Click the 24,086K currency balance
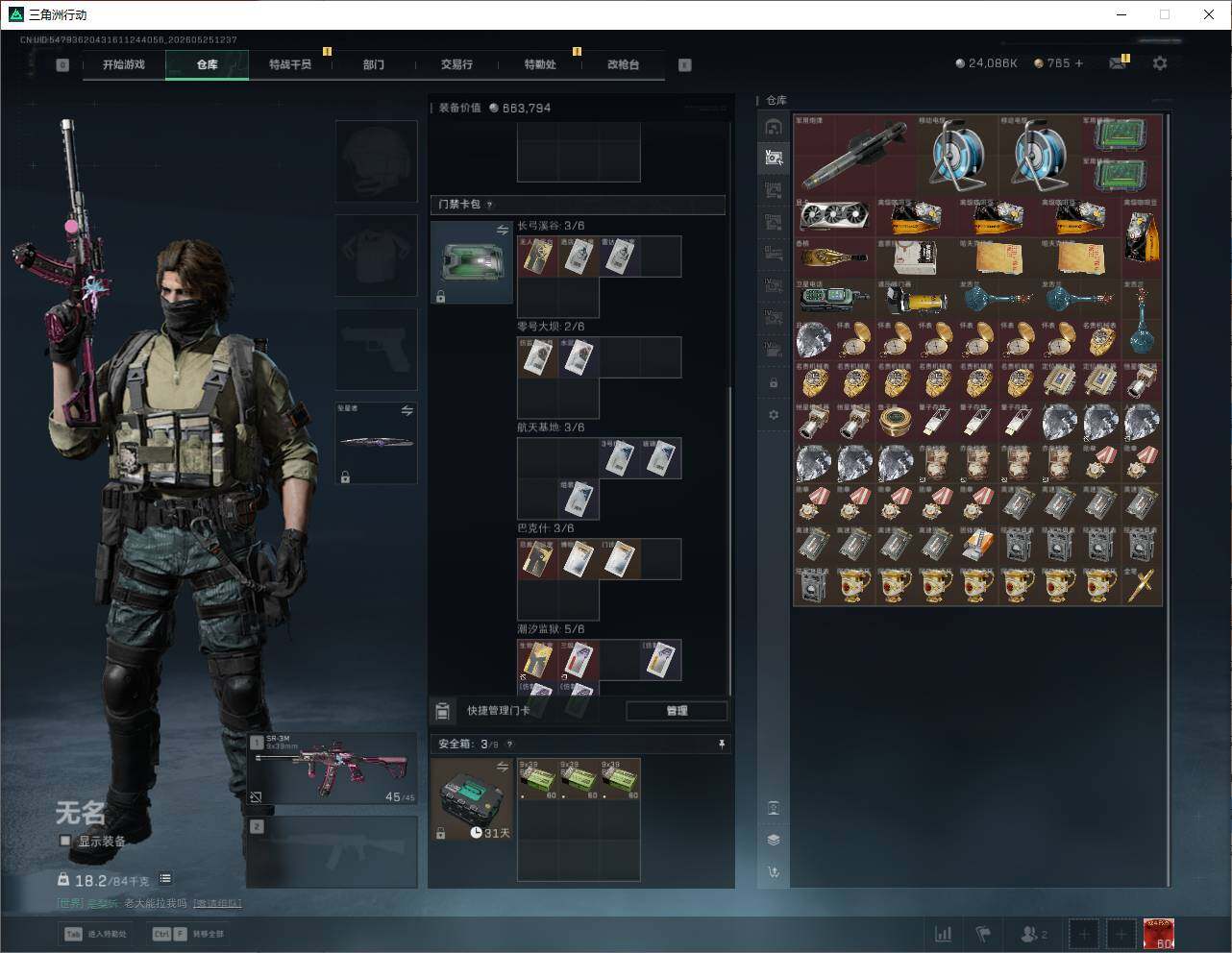Viewport: 1232px width, 953px height. (x=987, y=63)
